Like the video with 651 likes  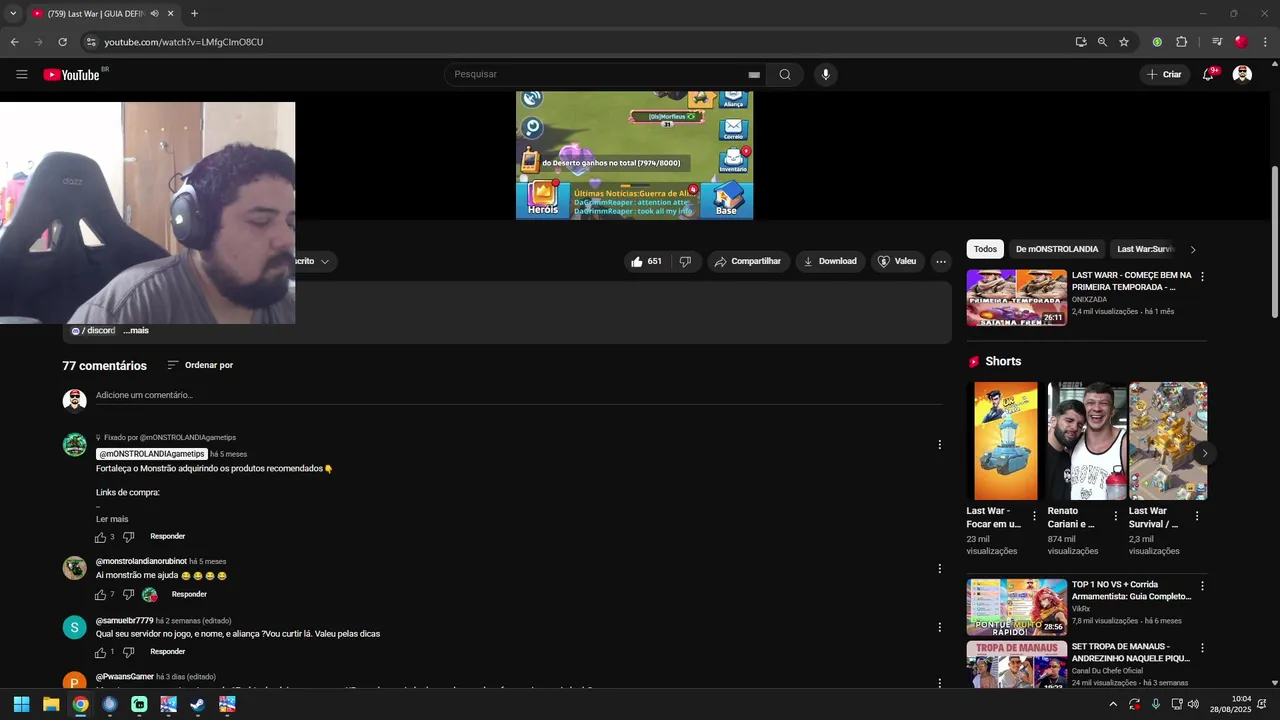[646, 261]
